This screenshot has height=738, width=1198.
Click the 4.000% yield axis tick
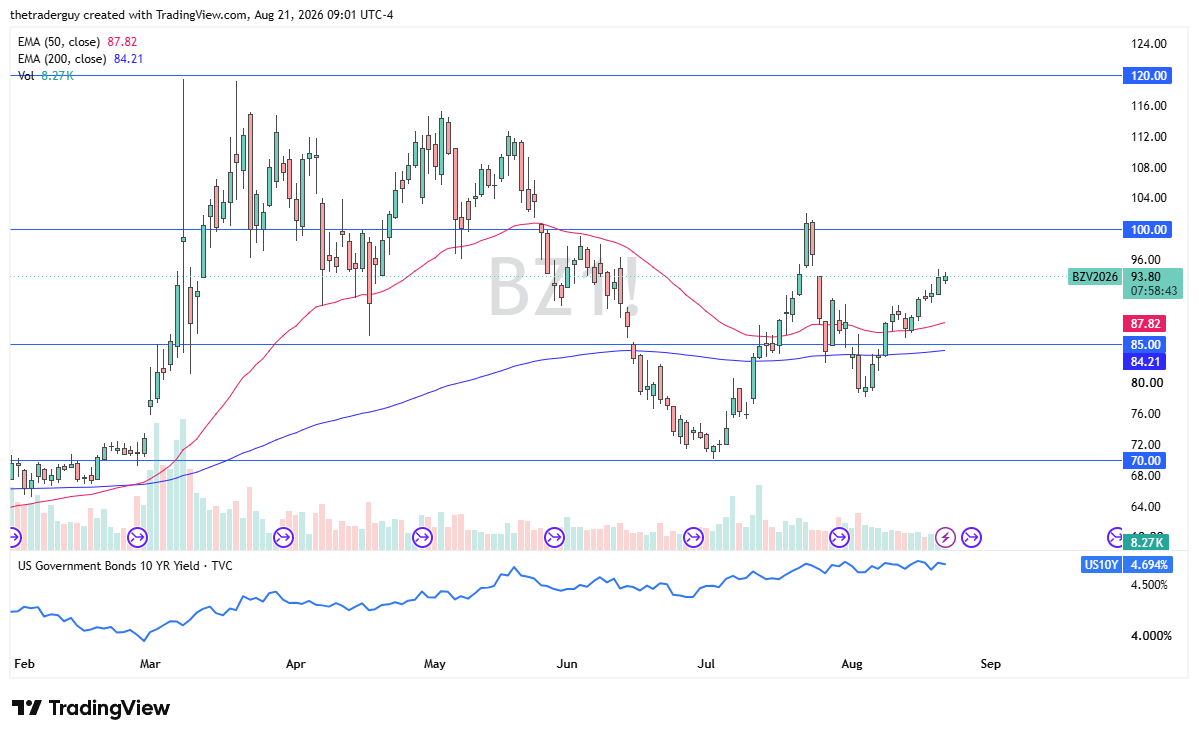1149,636
